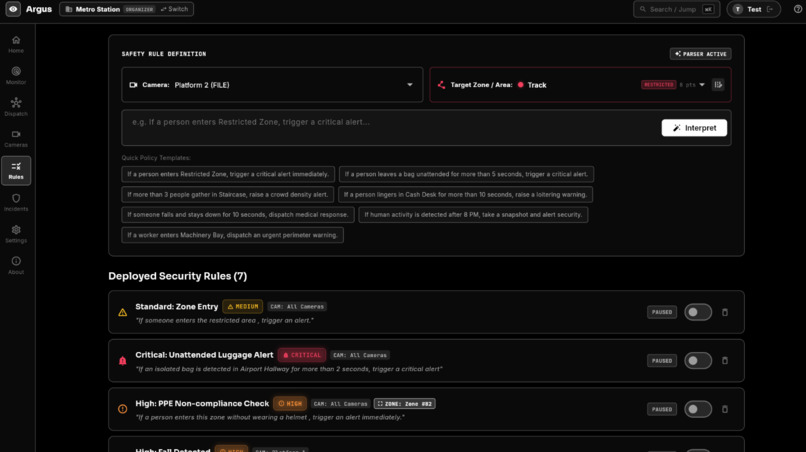Click the Search / Jump field
Image resolution: width=806 pixels, height=452 pixels.
click(676, 9)
